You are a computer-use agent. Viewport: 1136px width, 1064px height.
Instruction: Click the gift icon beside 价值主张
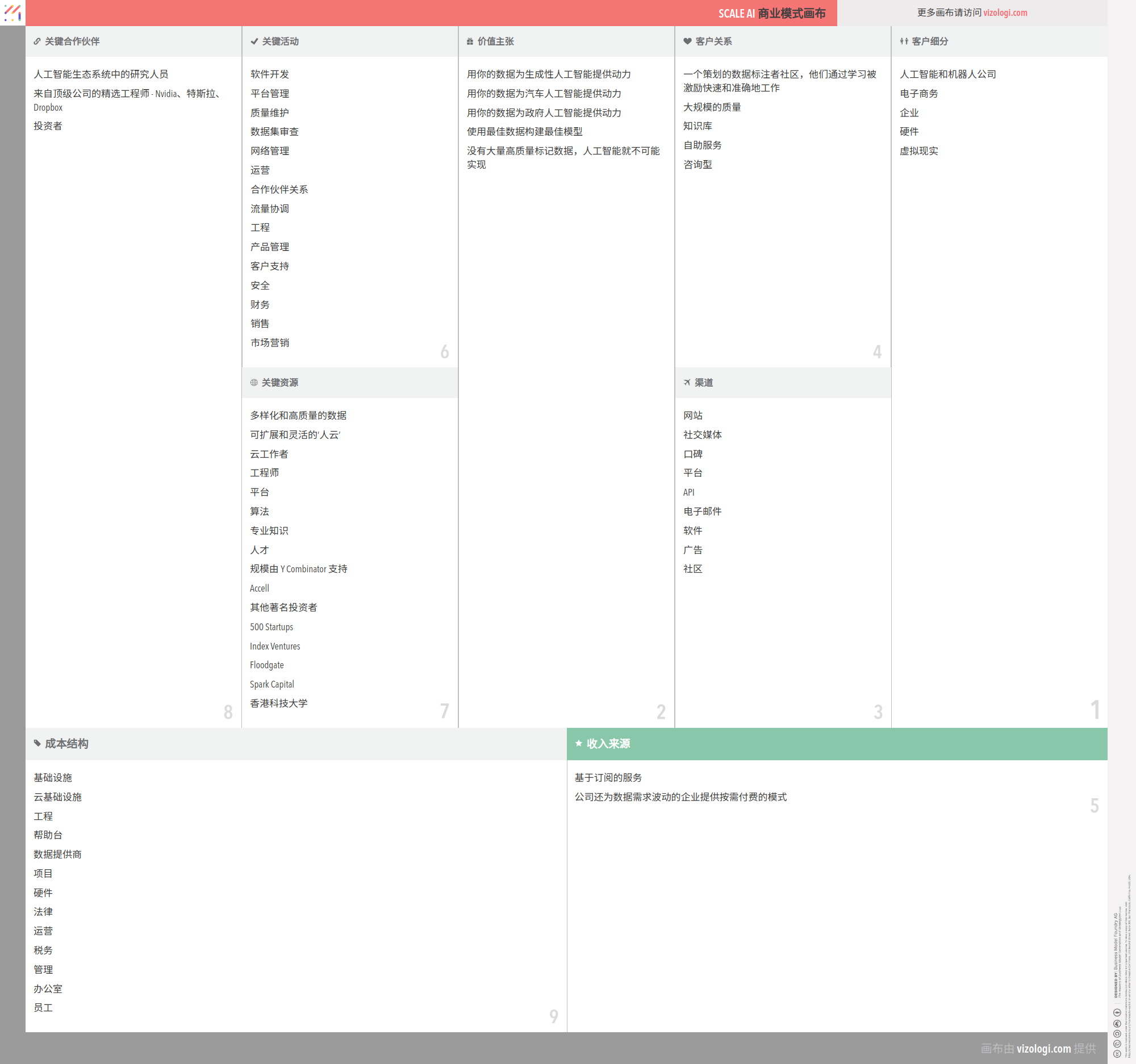470,41
